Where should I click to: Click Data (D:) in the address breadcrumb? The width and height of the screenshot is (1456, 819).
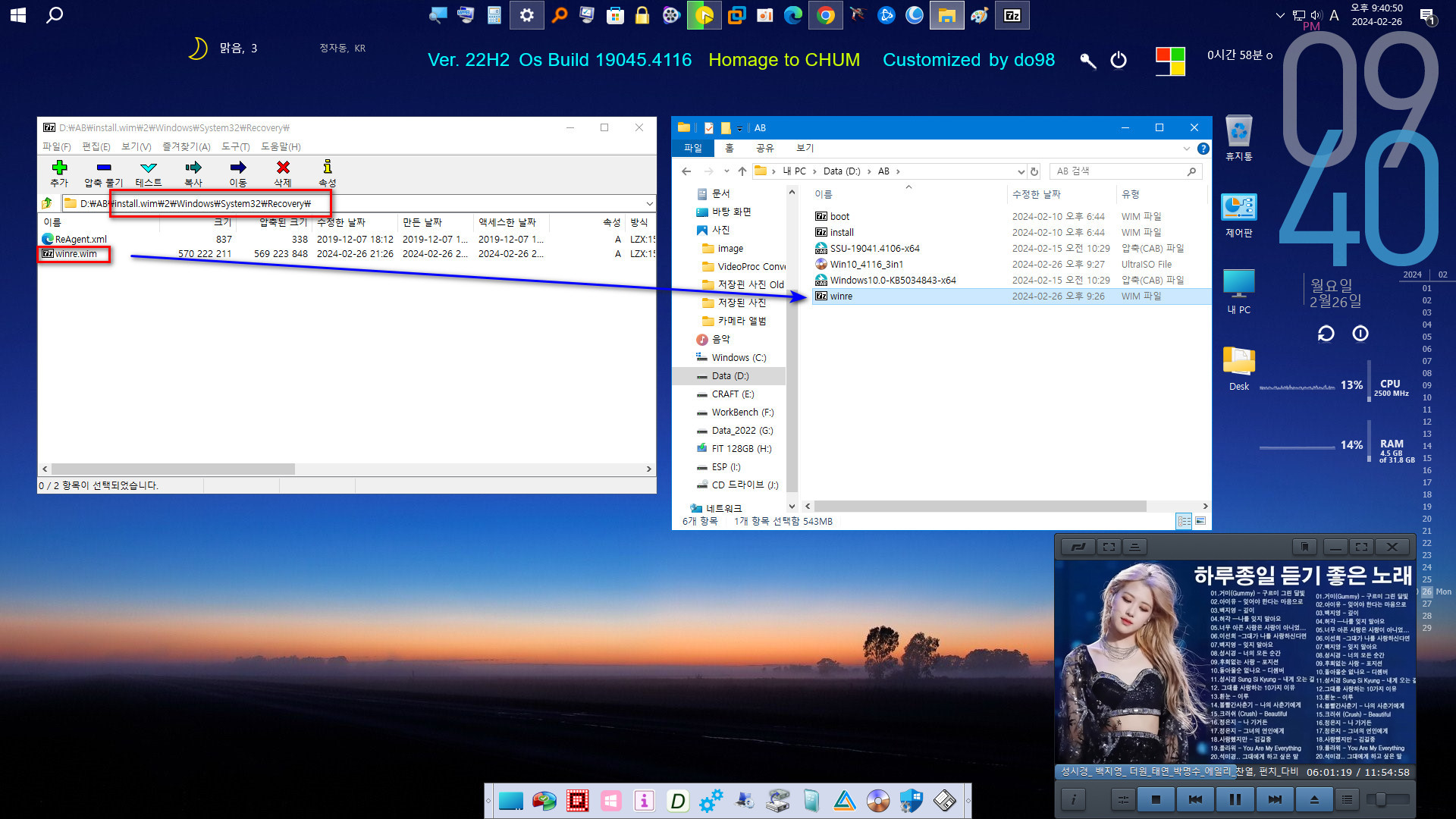point(842,171)
